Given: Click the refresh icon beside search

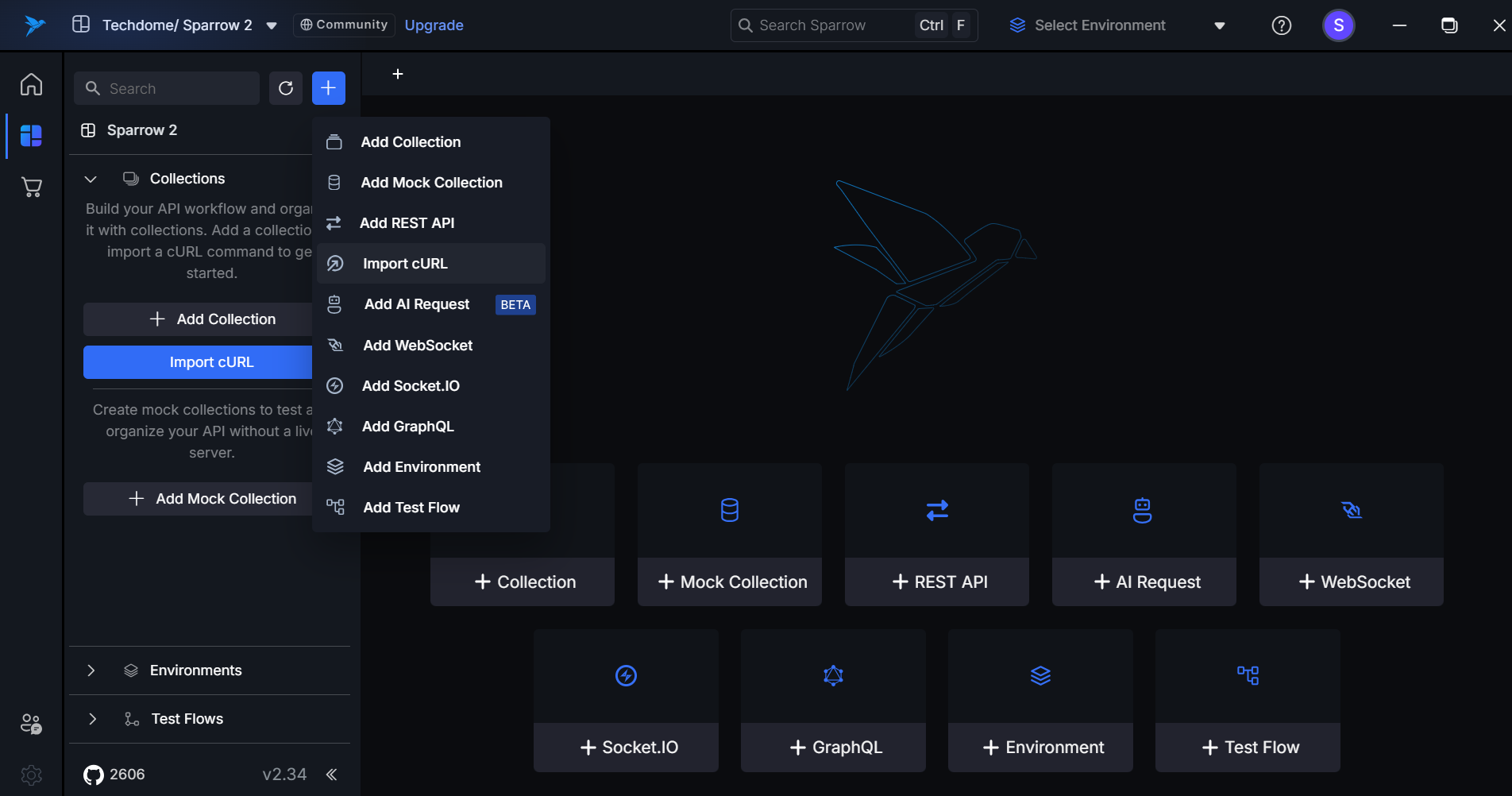Looking at the screenshot, I should coord(286,88).
